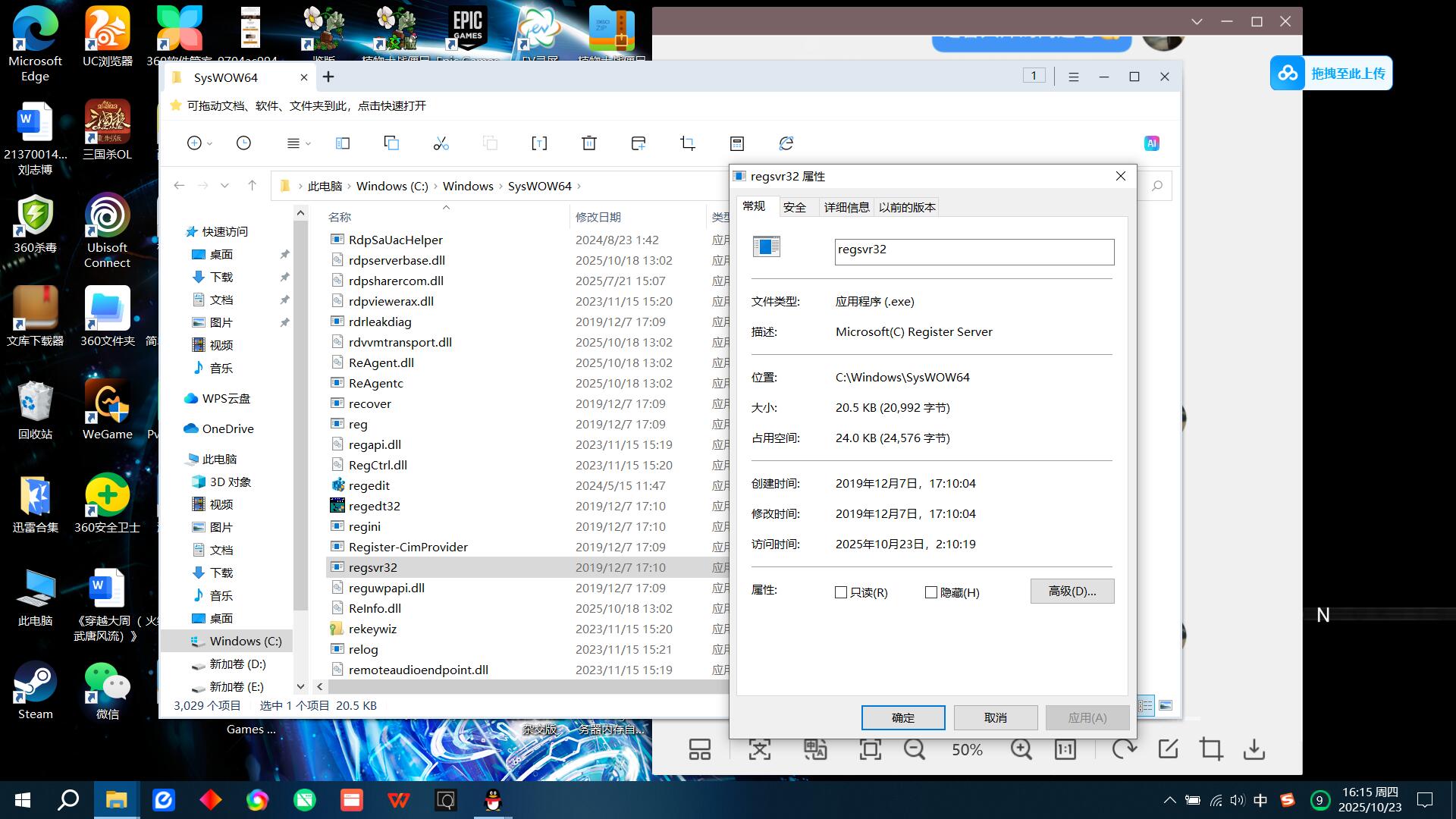Switch to the 详细信息 tab

point(846,207)
